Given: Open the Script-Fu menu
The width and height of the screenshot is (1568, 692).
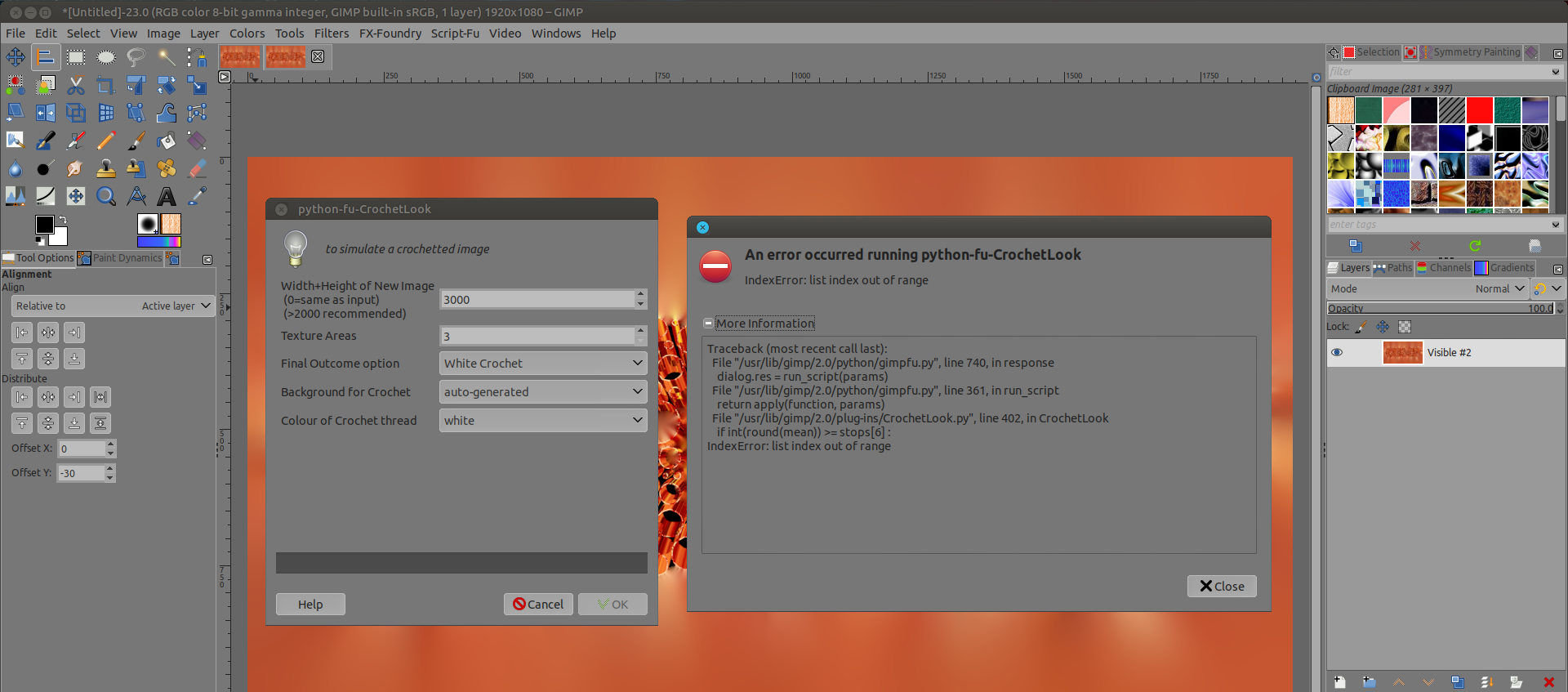Looking at the screenshot, I should (455, 33).
